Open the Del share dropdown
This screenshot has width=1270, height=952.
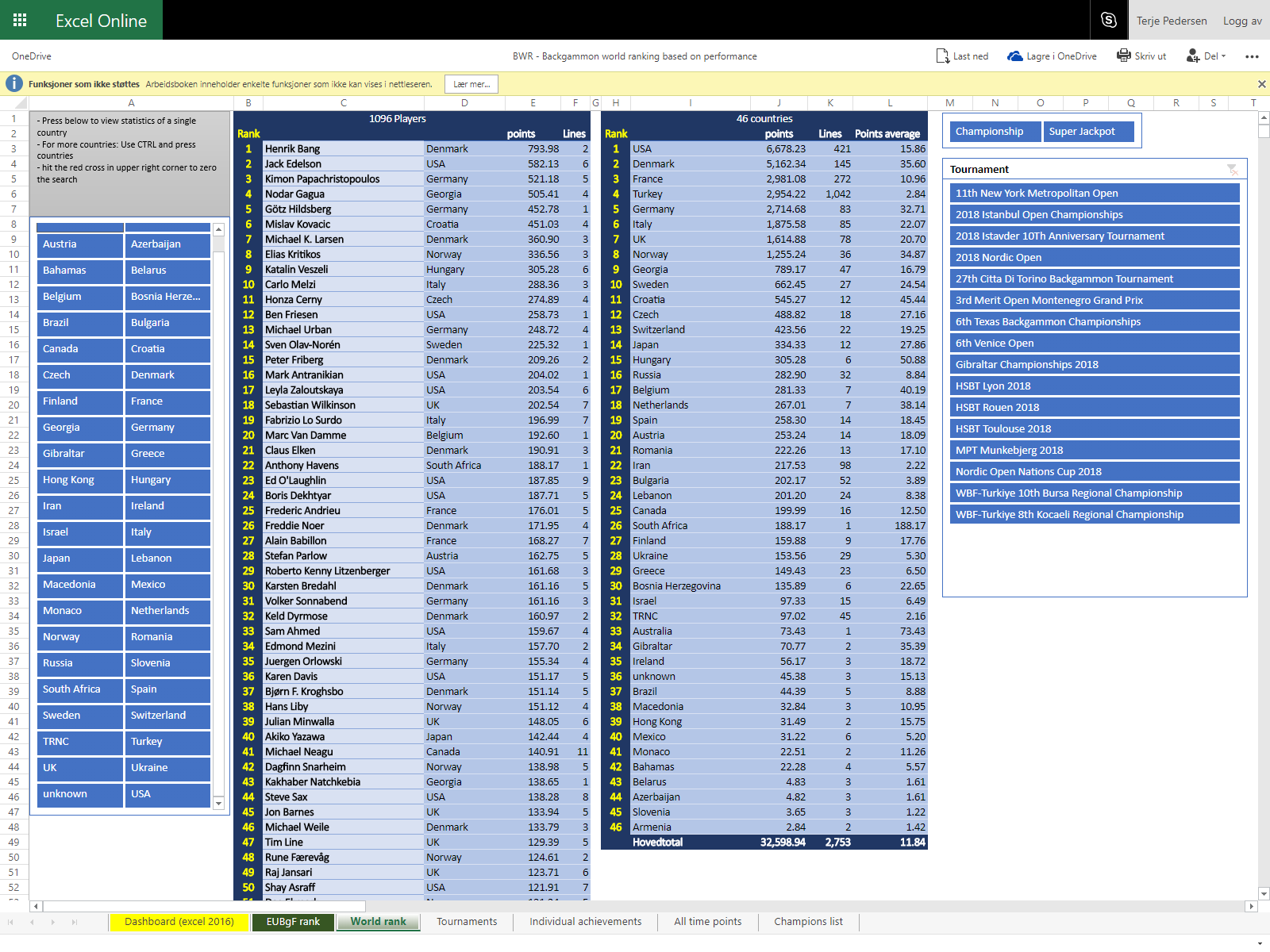(x=1206, y=56)
